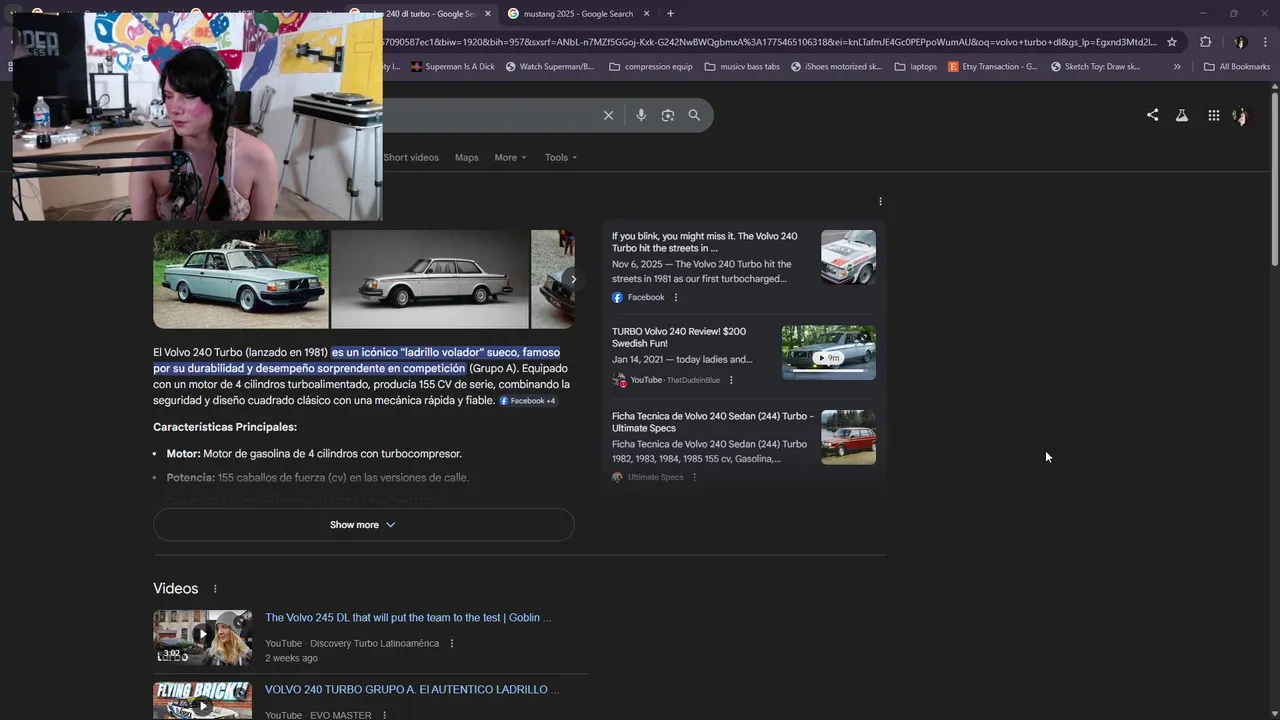
Task: Play the Goblin Volvo 245 video thumbnail
Action: [202, 637]
